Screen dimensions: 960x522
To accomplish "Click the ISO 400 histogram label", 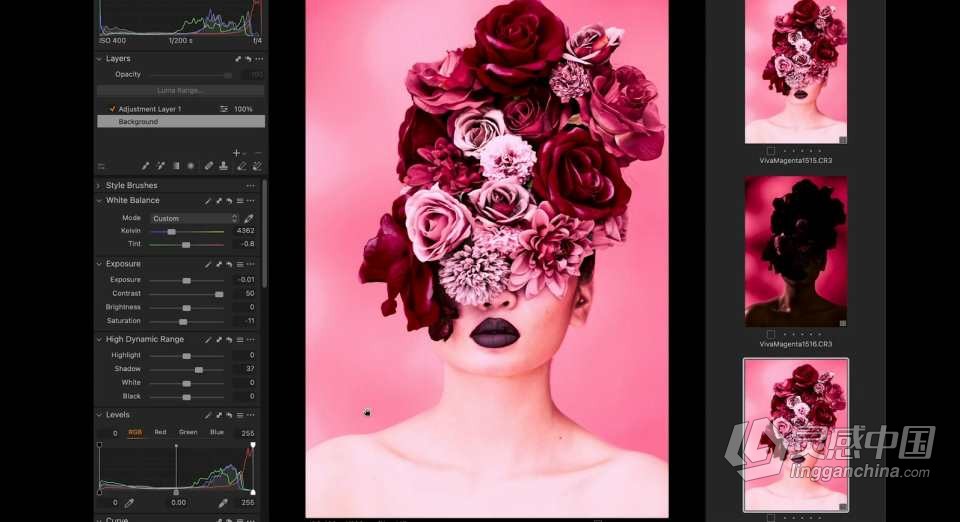I will [112, 41].
